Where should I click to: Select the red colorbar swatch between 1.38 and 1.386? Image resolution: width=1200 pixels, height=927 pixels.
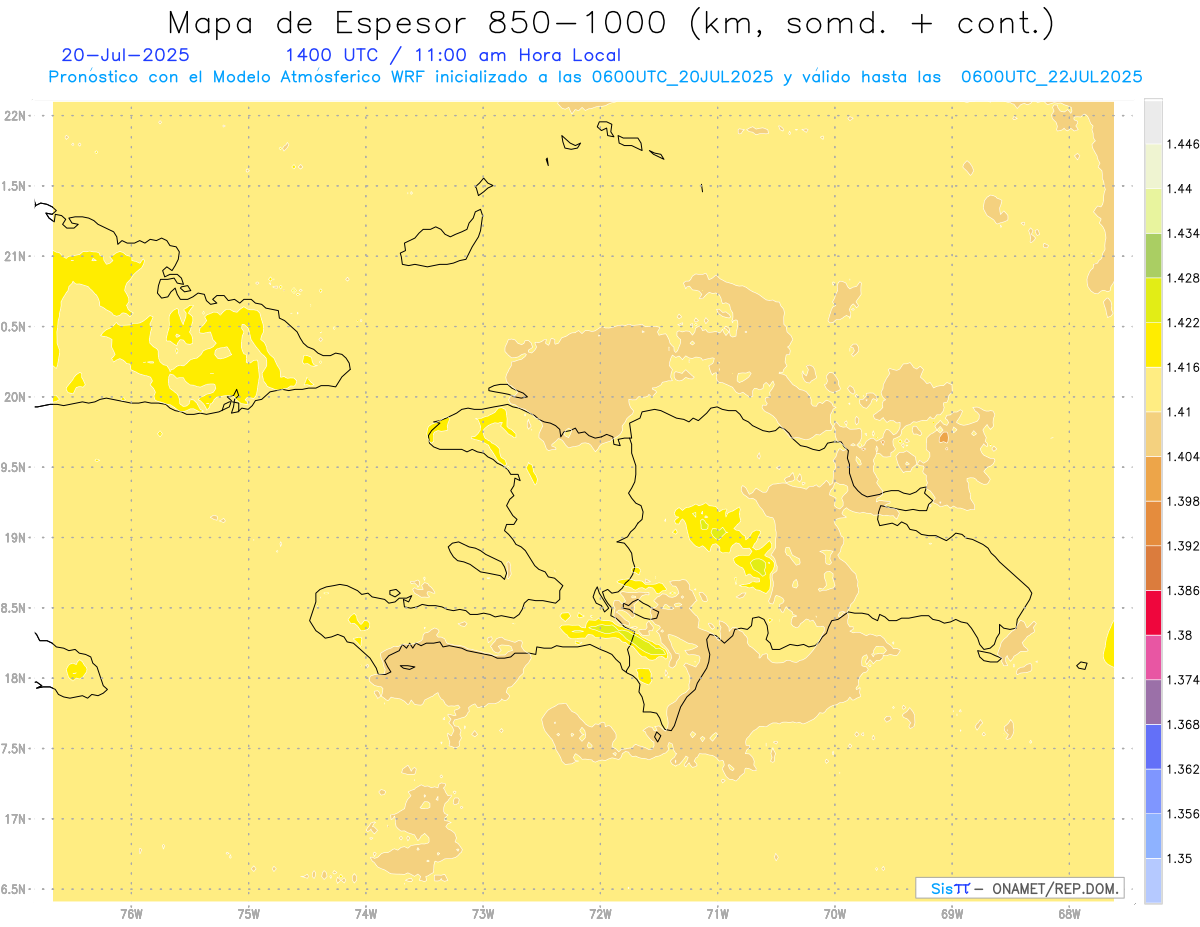pyautogui.click(x=1153, y=612)
